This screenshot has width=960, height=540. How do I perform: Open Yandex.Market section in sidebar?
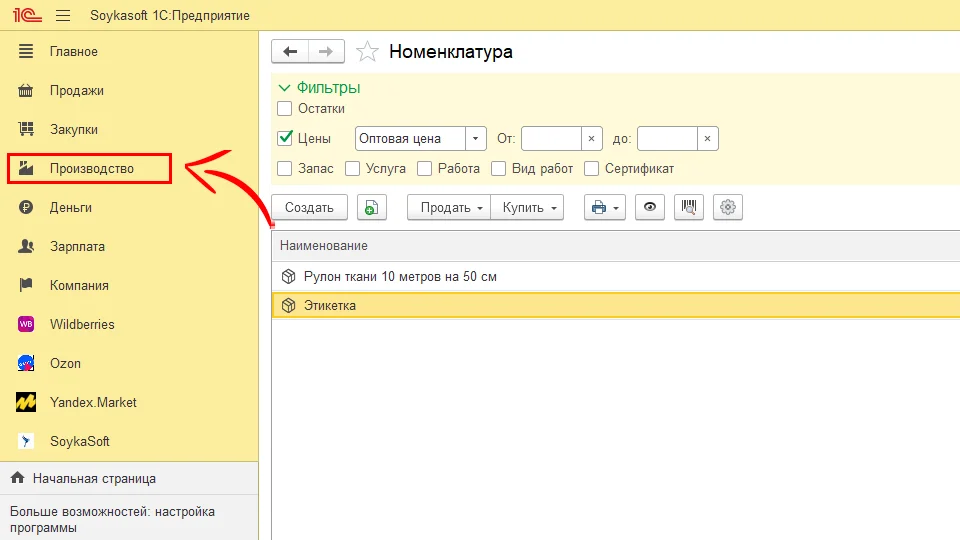93,402
